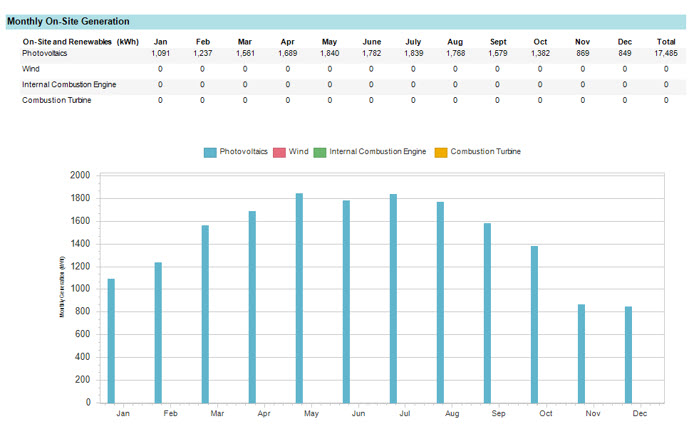The width and height of the screenshot is (694, 432).
Task: Click the September bar in the chart
Action: 487,313
